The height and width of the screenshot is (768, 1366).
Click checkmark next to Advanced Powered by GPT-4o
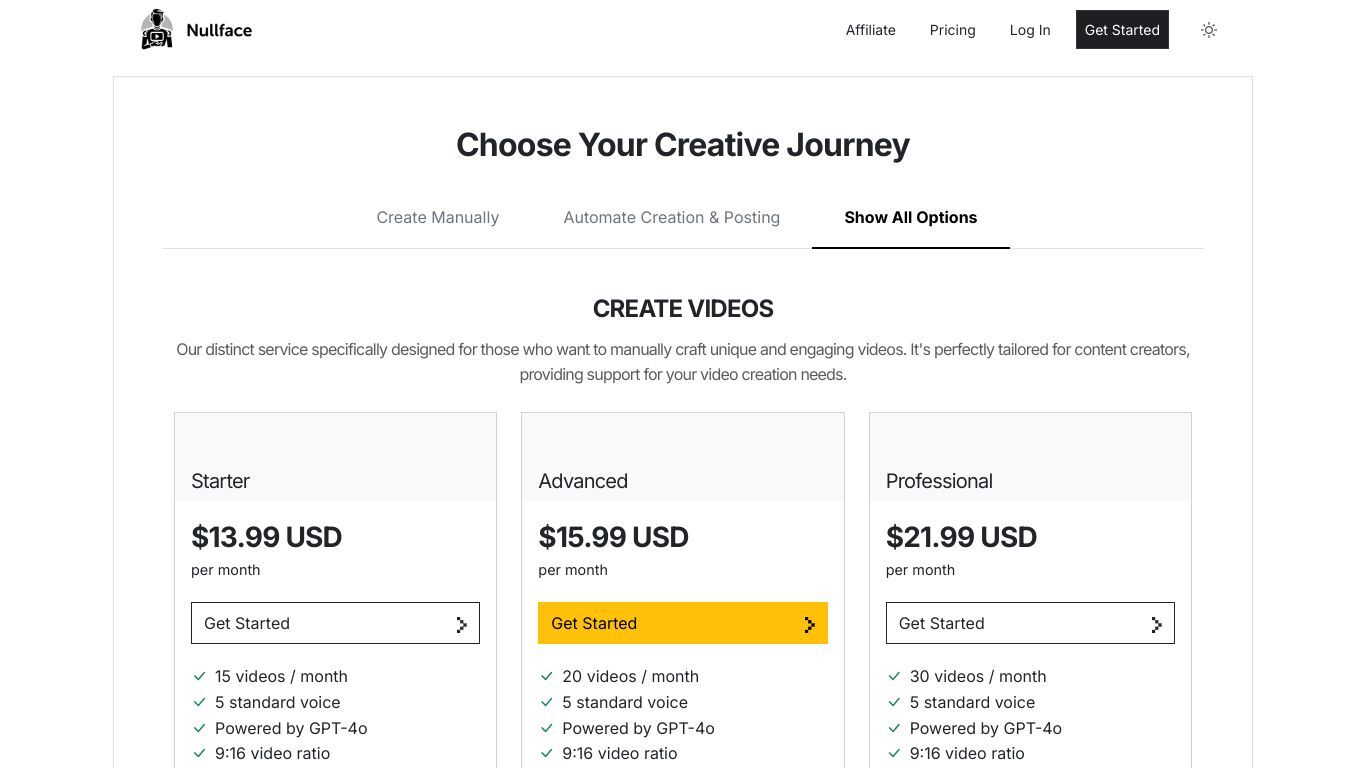(547, 729)
